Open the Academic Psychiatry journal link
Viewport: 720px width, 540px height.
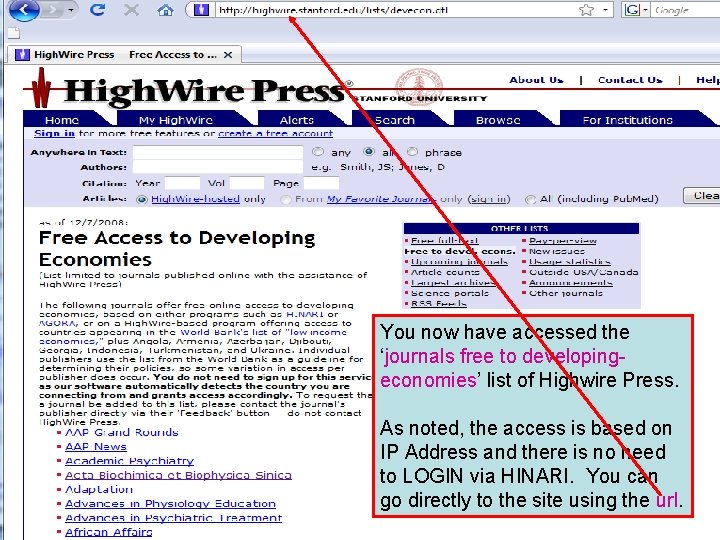point(129,461)
